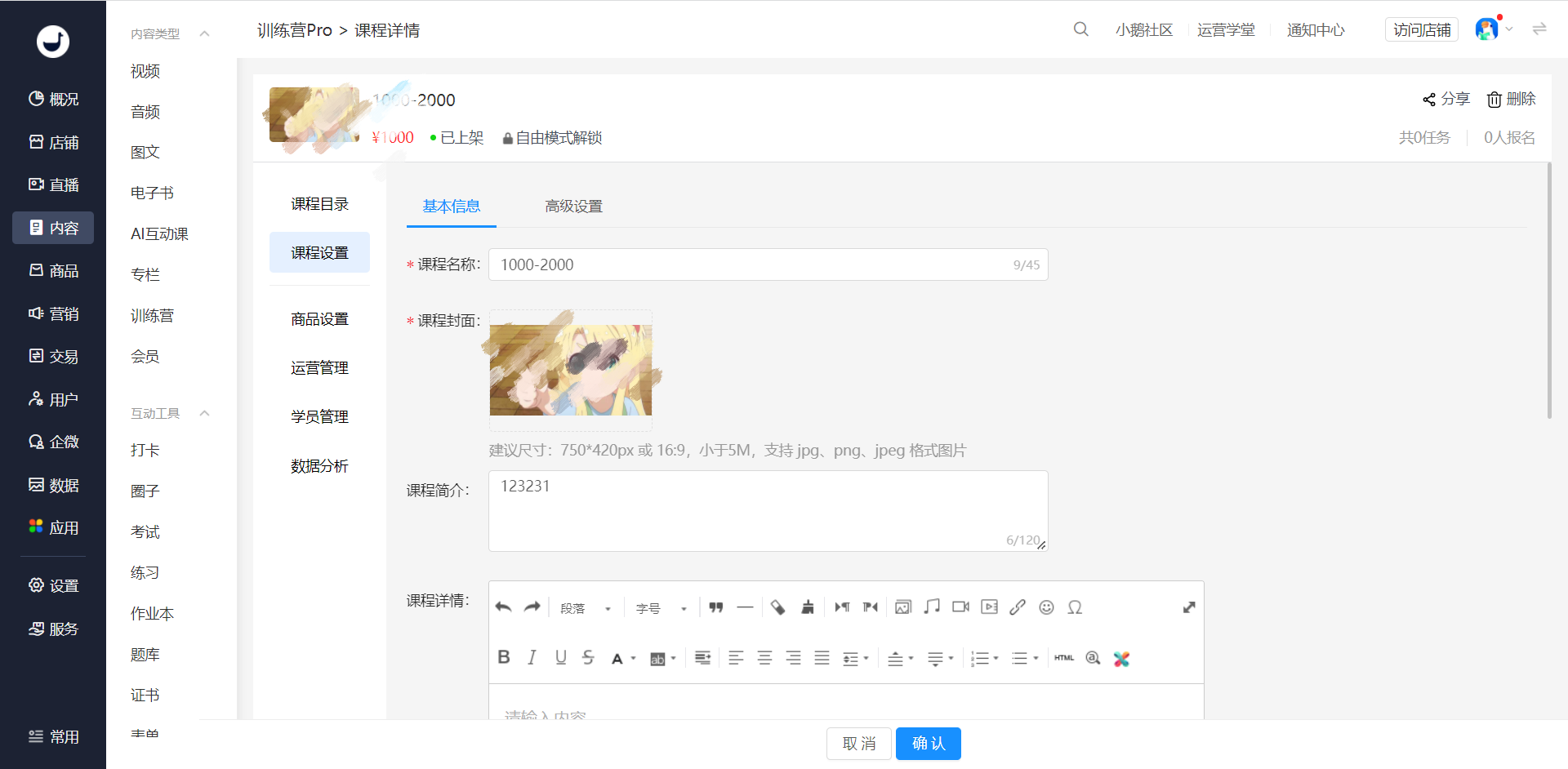Select 基本信息 tab
This screenshot has width=1568, height=769.
[x=451, y=207]
